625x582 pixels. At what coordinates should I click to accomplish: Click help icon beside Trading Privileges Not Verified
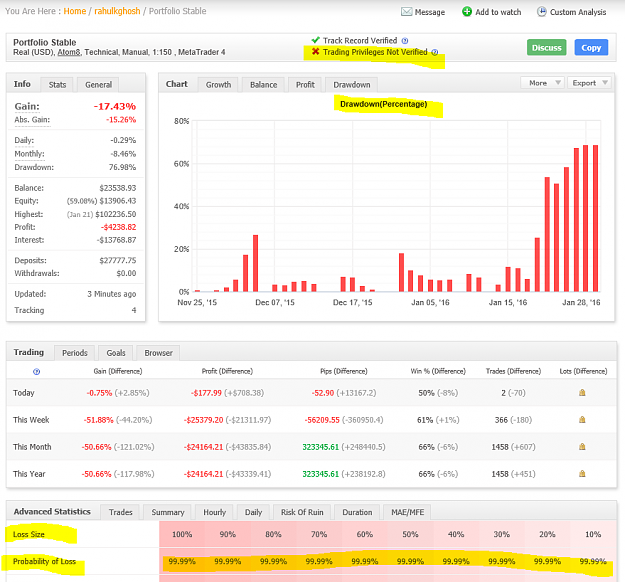(x=435, y=52)
